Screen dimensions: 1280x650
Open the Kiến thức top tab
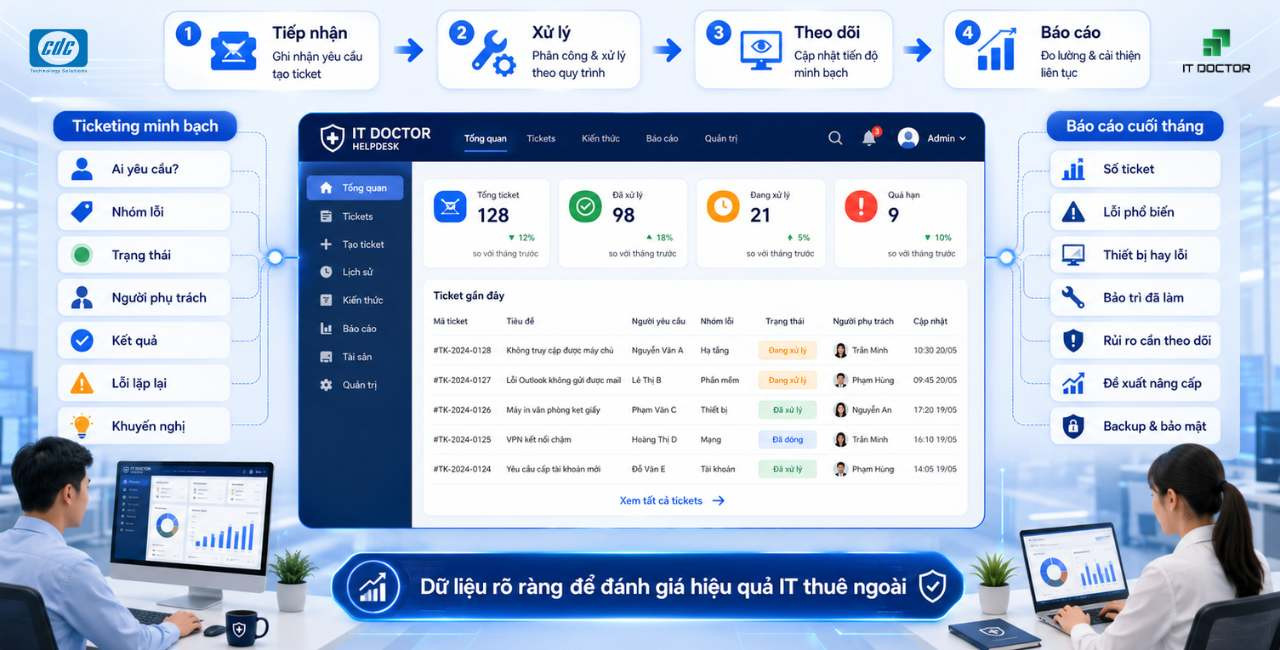[600, 138]
